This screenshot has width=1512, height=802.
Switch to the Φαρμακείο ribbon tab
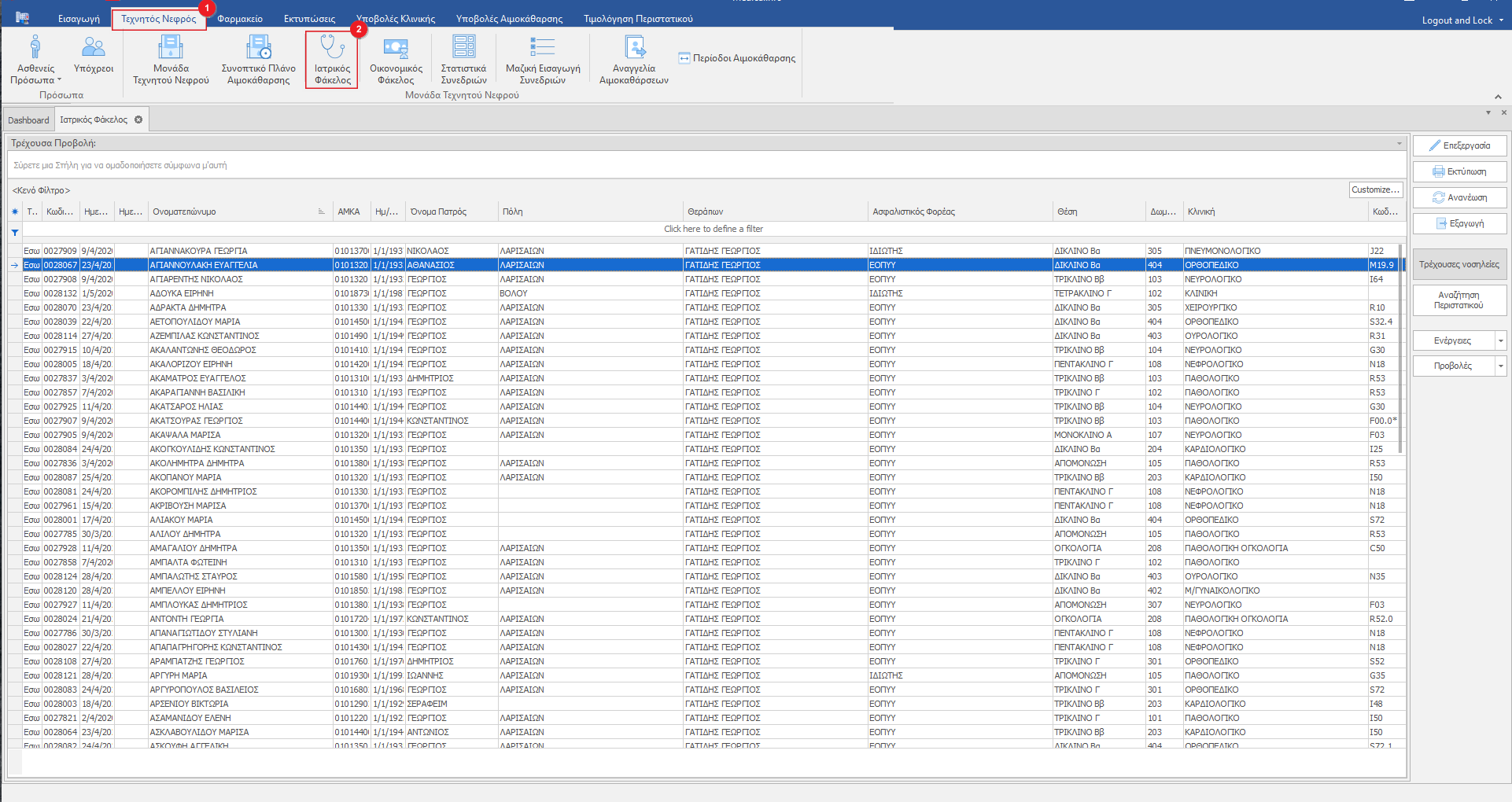click(x=240, y=19)
